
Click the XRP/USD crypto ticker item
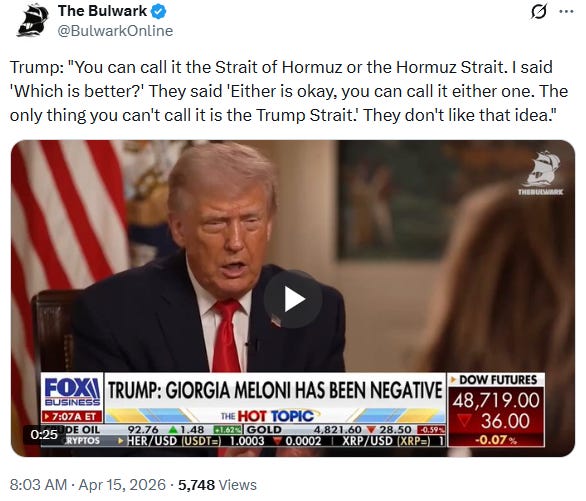click(392, 441)
